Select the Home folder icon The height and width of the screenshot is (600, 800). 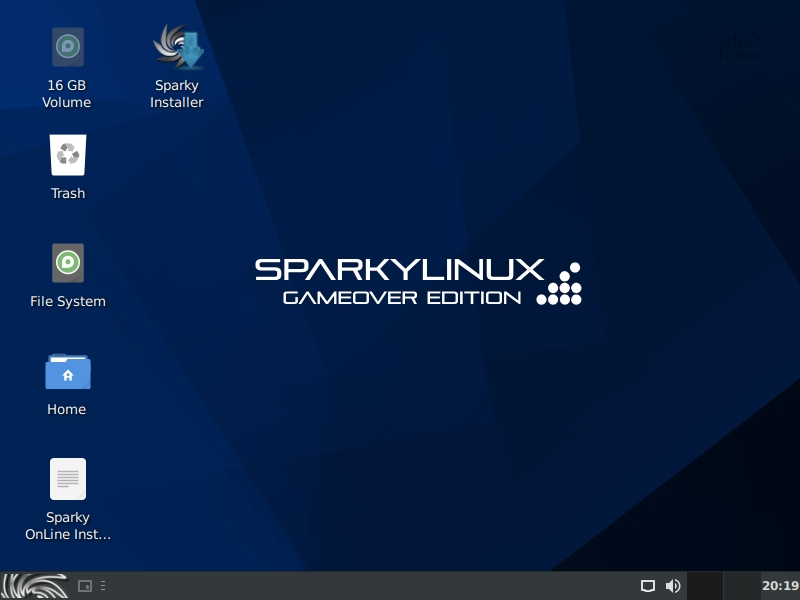(x=68, y=372)
